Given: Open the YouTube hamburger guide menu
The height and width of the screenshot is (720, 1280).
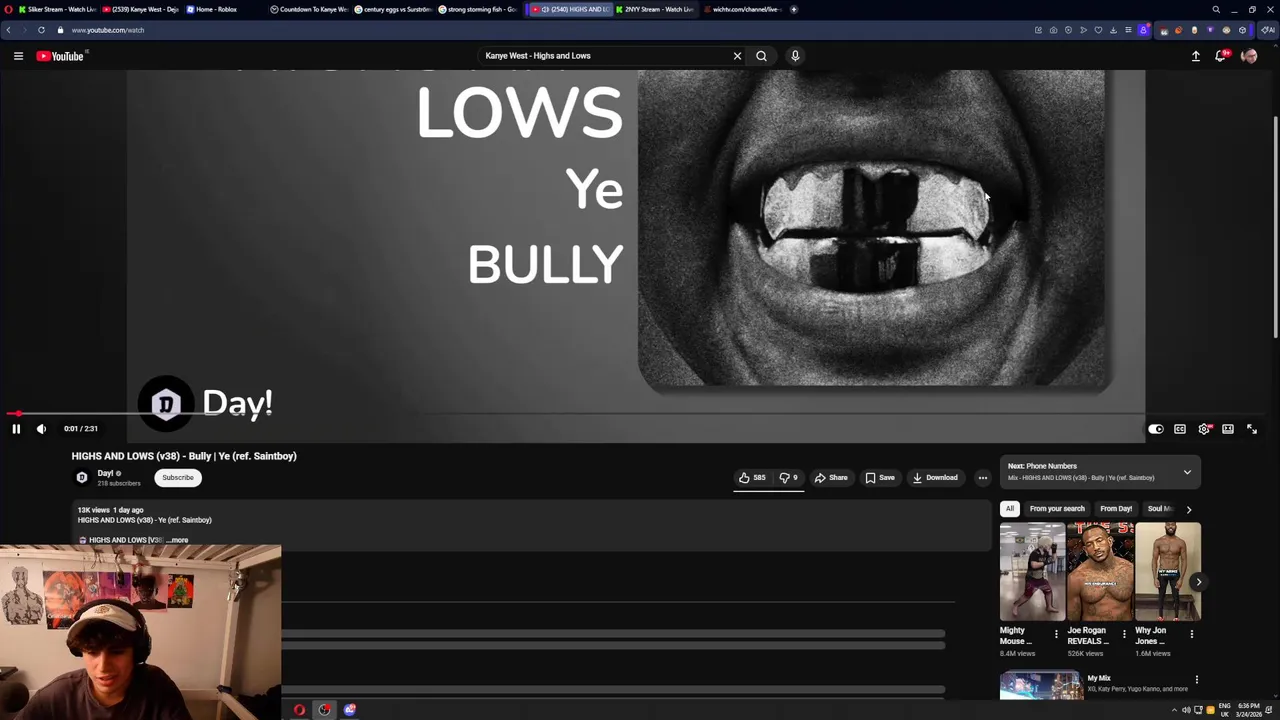Looking at the screenshot, I should click(18, 56).
